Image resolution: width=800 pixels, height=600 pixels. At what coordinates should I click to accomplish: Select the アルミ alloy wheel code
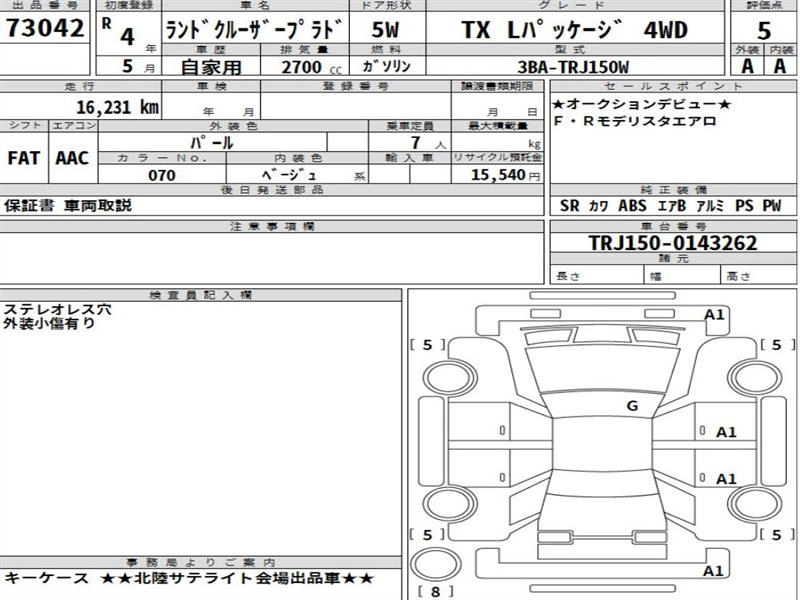pyautogui.click(x=710, y=206)
